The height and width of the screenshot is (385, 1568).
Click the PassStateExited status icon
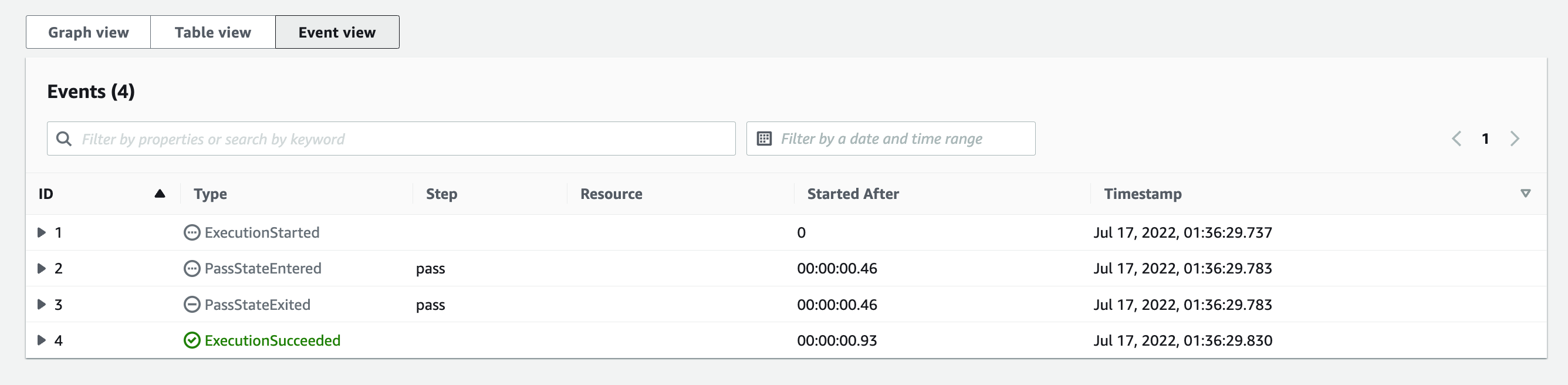(192, 305)
